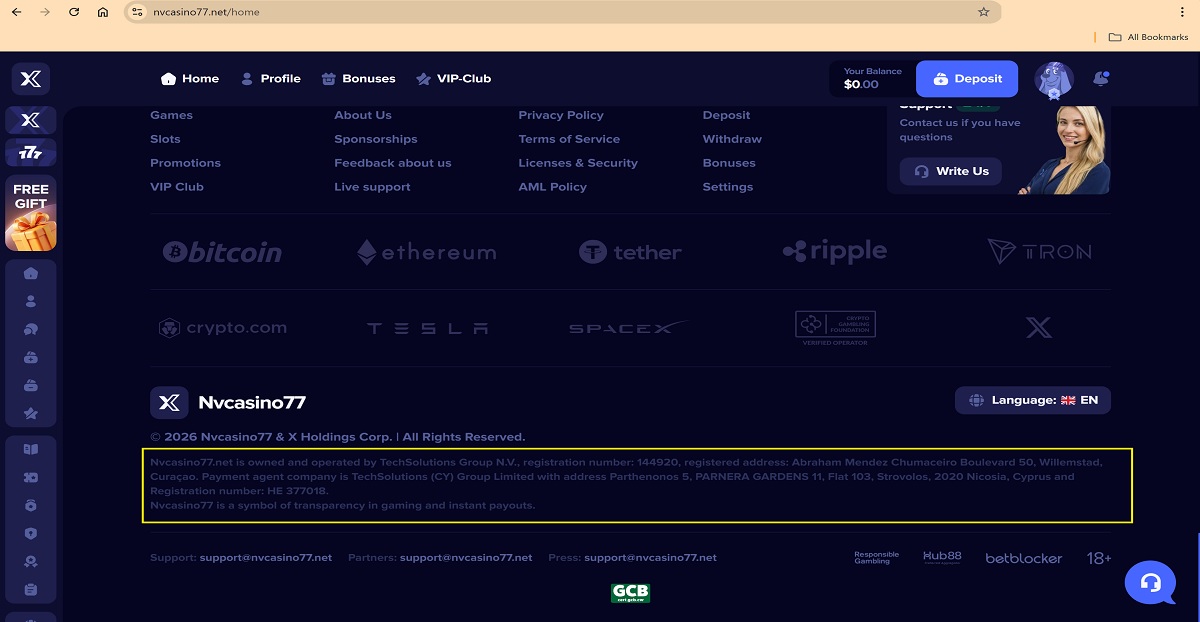Click the AML Policy footer link
Viewport: 1200px width, 622px height.
point(552,187)
